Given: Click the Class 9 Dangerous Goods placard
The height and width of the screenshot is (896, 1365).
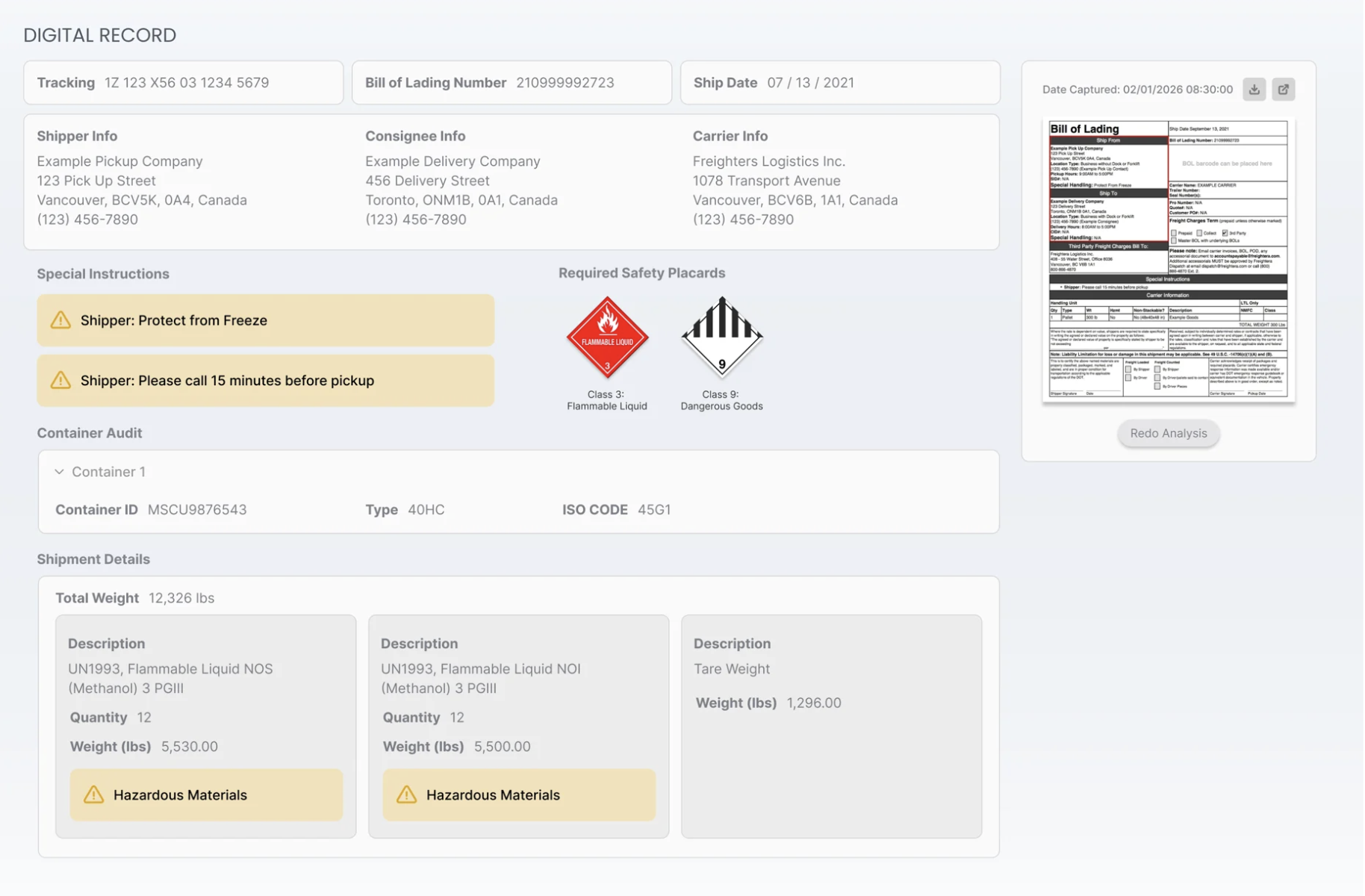Looking at the screenshot, I should click(721, 337).
